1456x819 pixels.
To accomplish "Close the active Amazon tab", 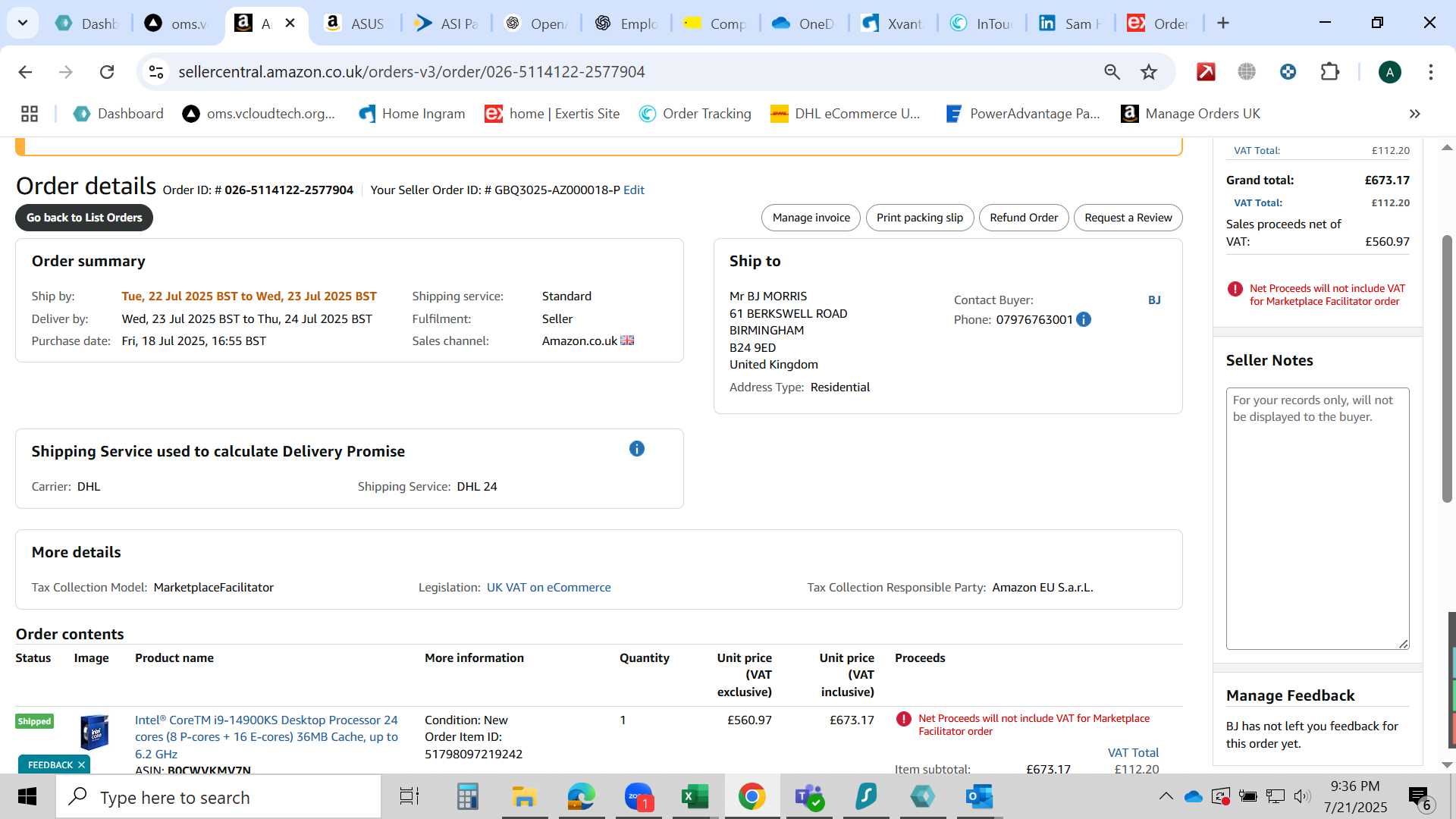I will pyautogui.click(x=290, y=24).
